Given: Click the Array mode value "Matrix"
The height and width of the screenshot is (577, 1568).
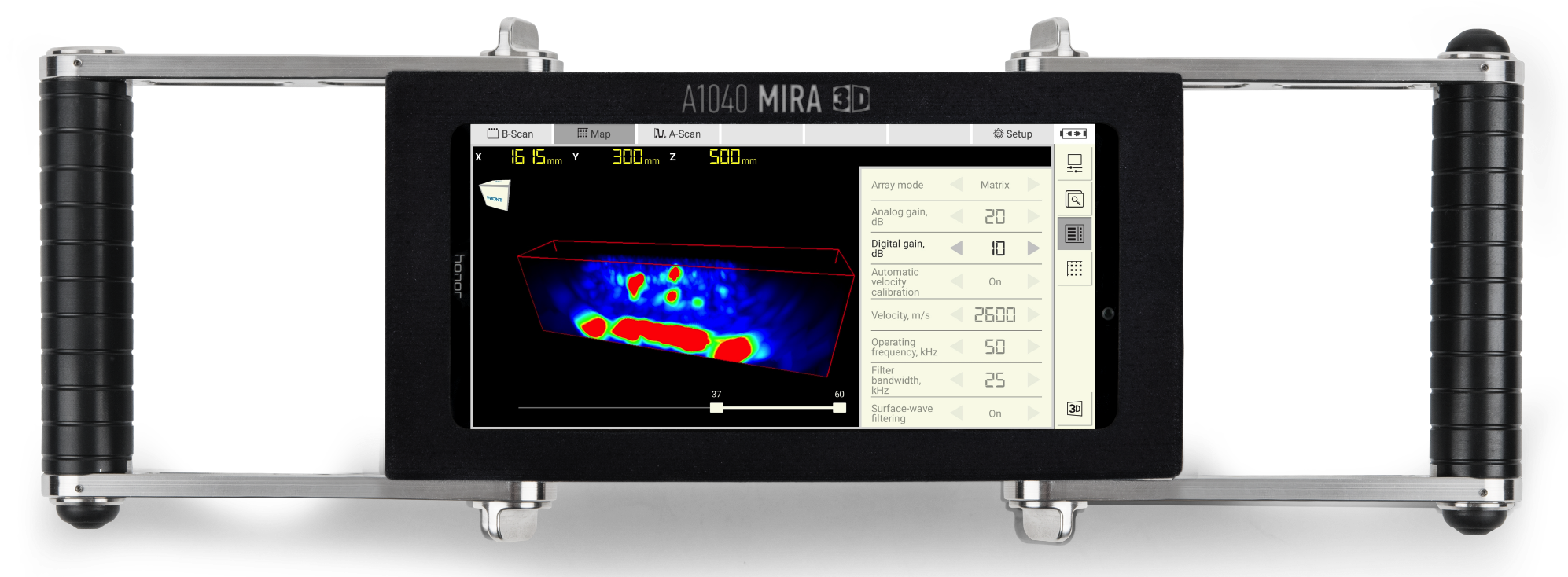Looking at the screenshot, I should pyautogui.click(x=995, y=185).
